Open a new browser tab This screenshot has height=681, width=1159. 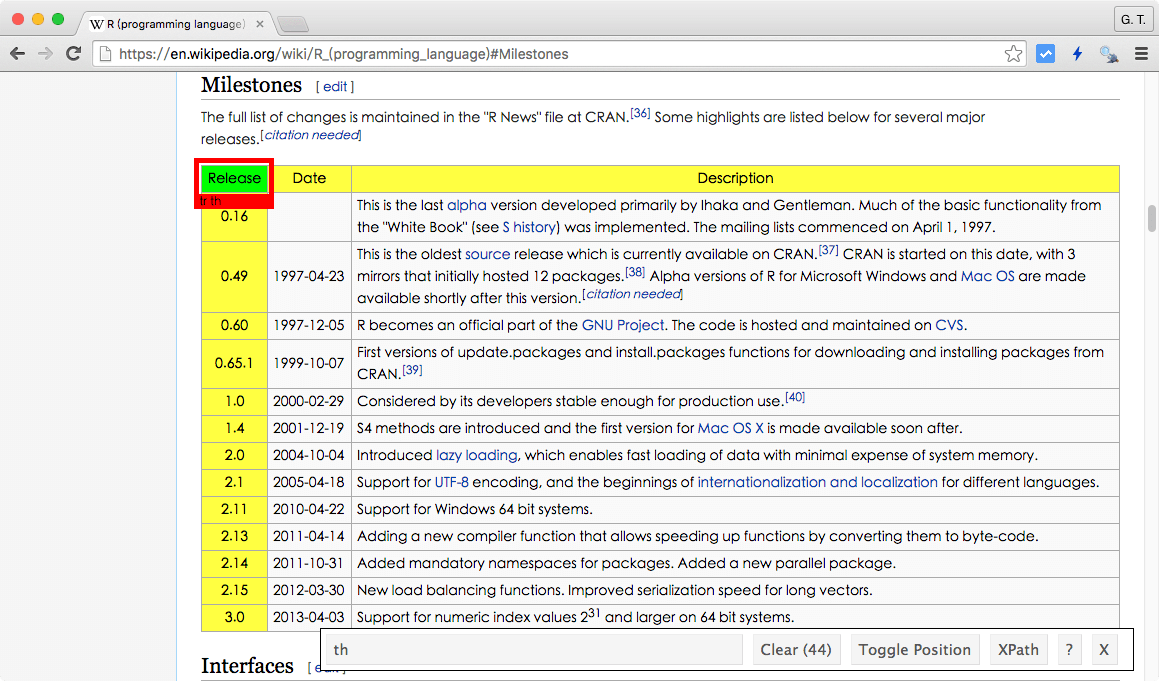pyautogui.click(x=291, y=23)
